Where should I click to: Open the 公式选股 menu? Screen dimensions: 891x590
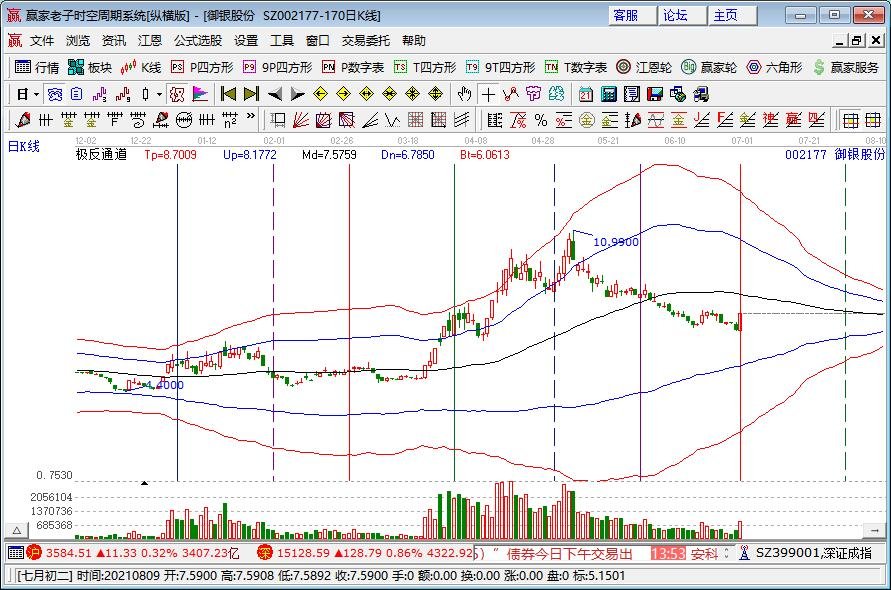point(198,41)
